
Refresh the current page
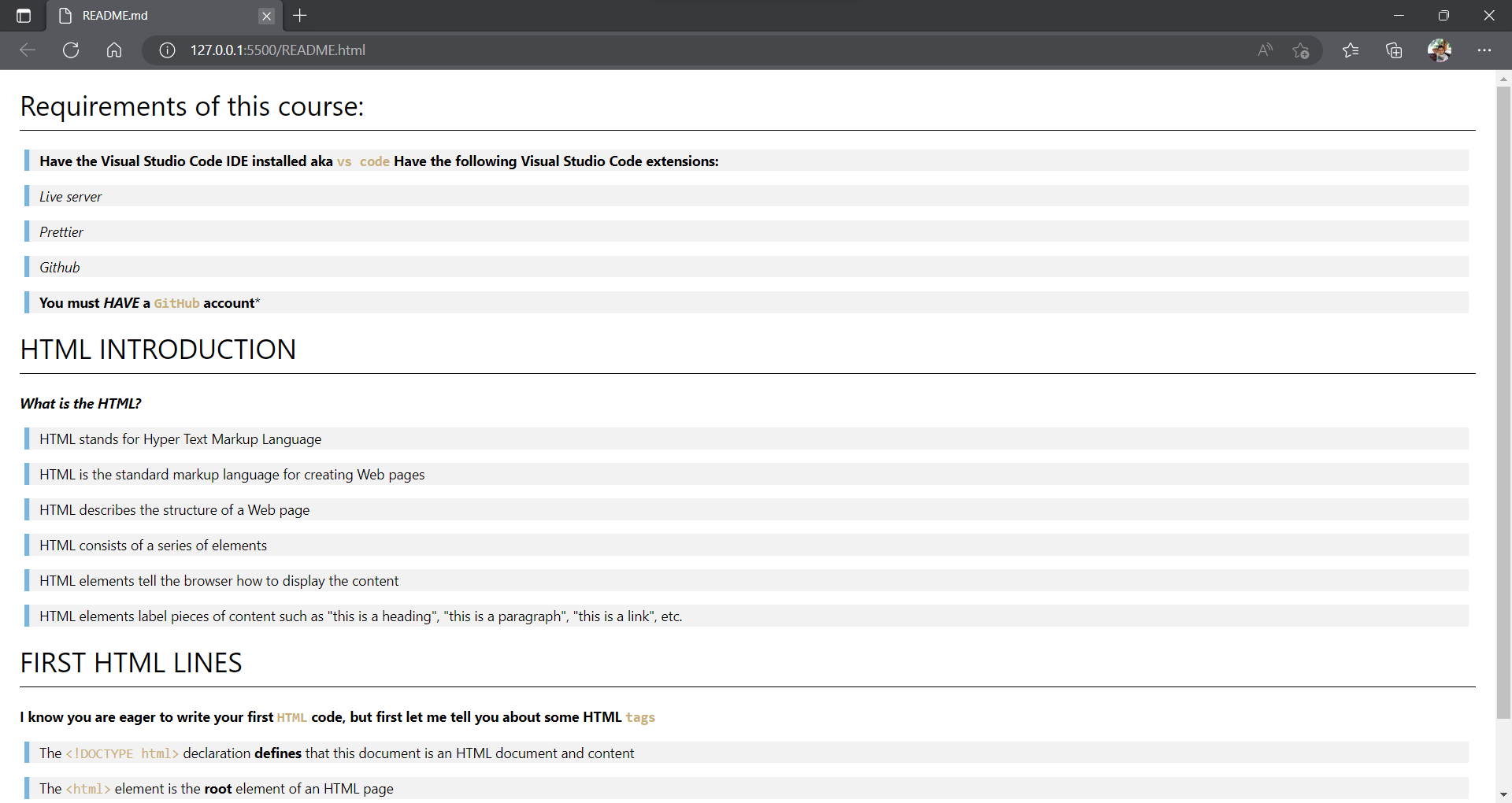tap(71, 50)
